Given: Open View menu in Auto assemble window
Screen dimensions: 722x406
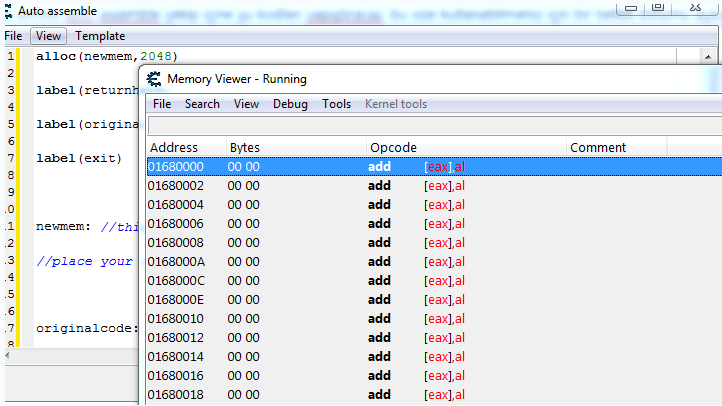Looking at the screenshot, I should pyautogui.click(x=48, y=36).
